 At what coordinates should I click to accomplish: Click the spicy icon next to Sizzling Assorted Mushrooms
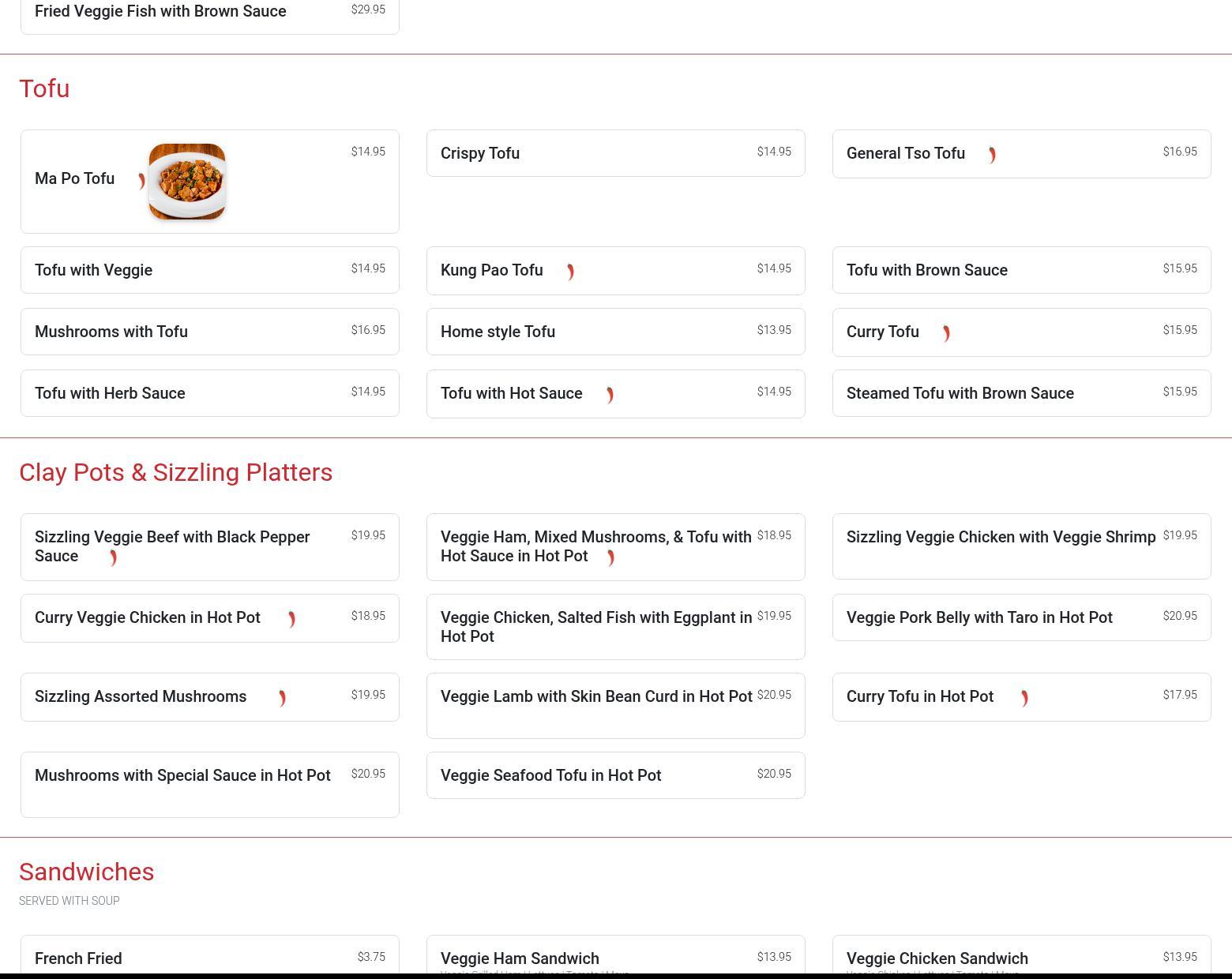(x=282, y=698)
